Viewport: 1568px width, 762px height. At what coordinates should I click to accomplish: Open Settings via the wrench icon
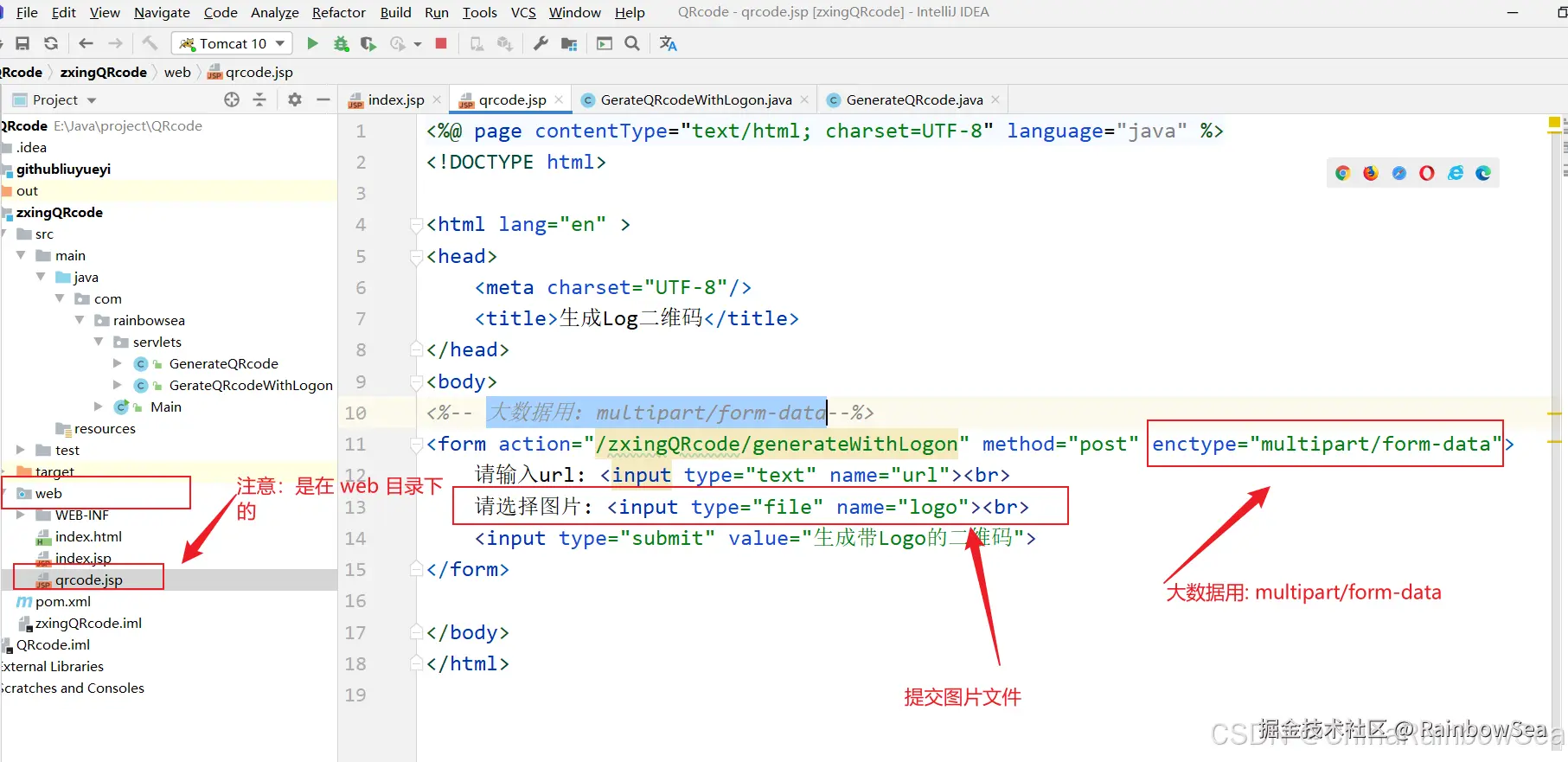(x=541, y=43)
